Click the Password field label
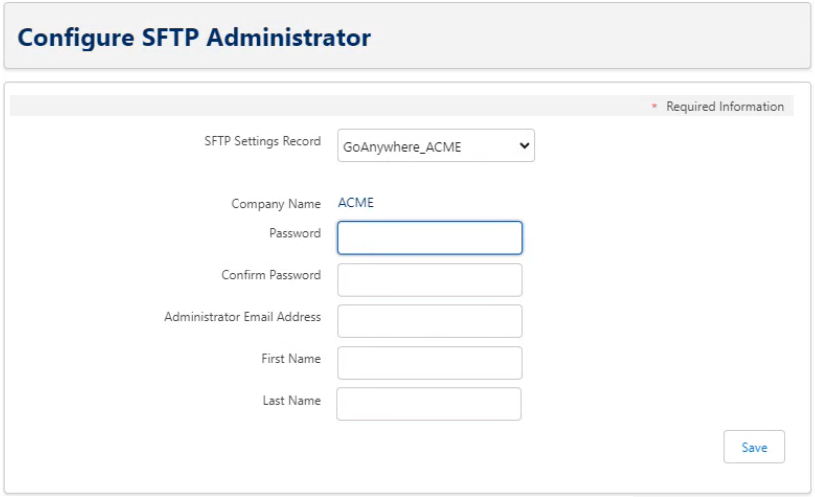 [x=295, y=233]
